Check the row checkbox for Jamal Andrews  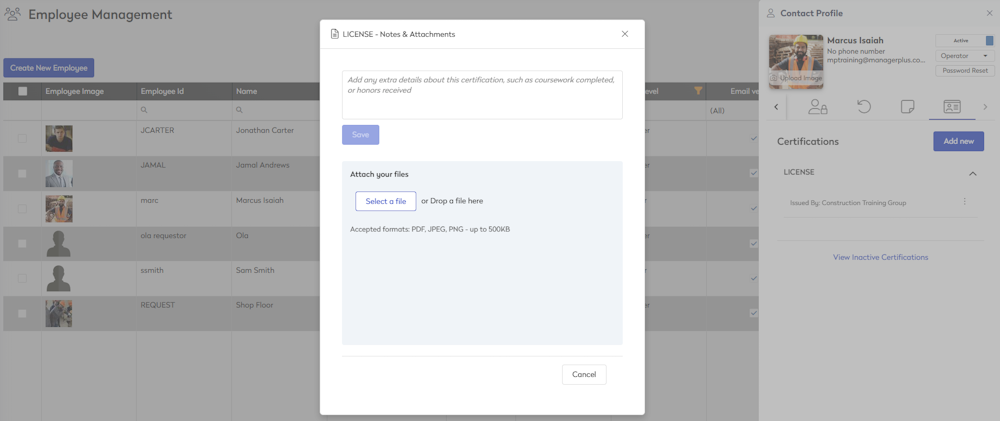[22, 174]
